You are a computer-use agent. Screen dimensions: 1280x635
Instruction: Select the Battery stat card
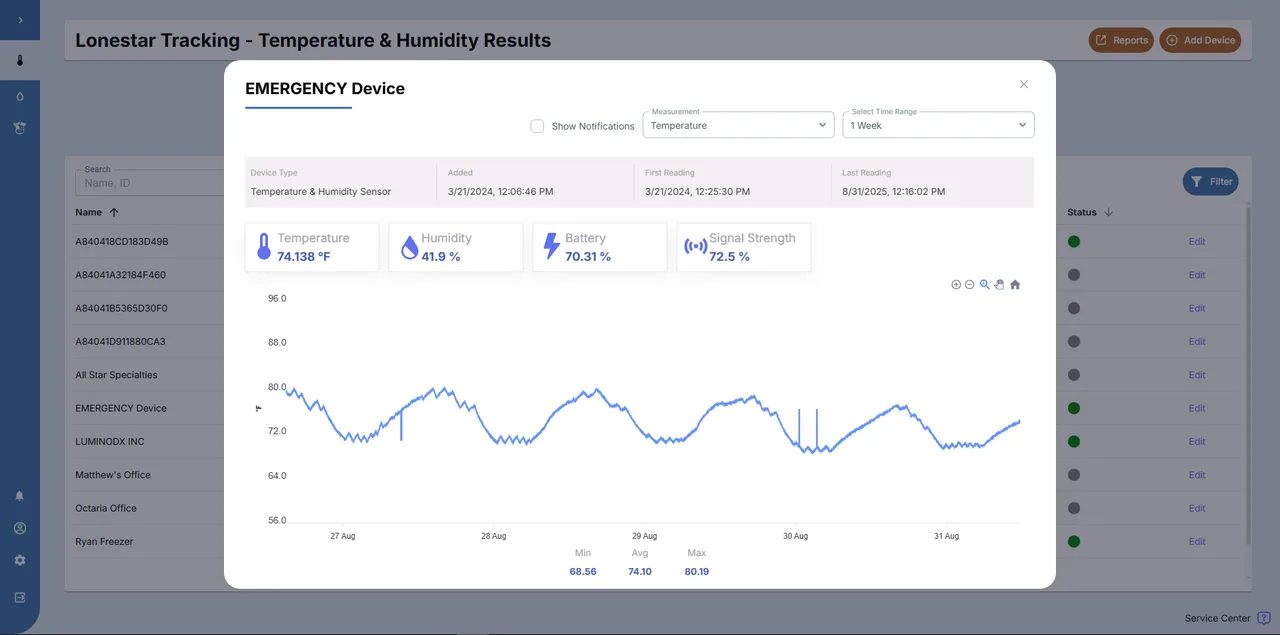(599, 246)
